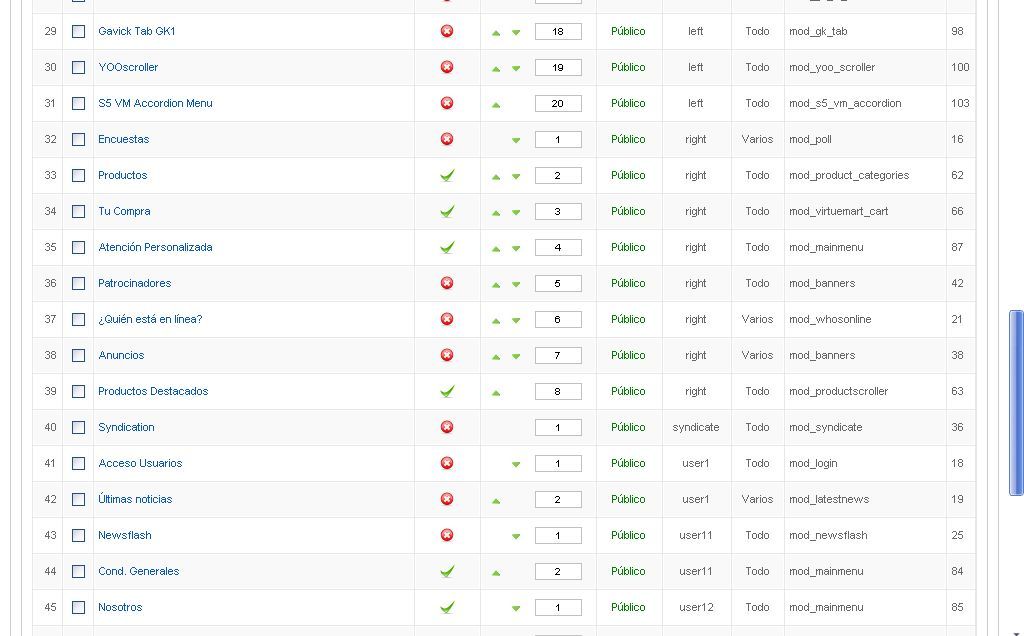Move Encuestas module down one position
Screen dimensions: 1024x636
click(516, 140)
